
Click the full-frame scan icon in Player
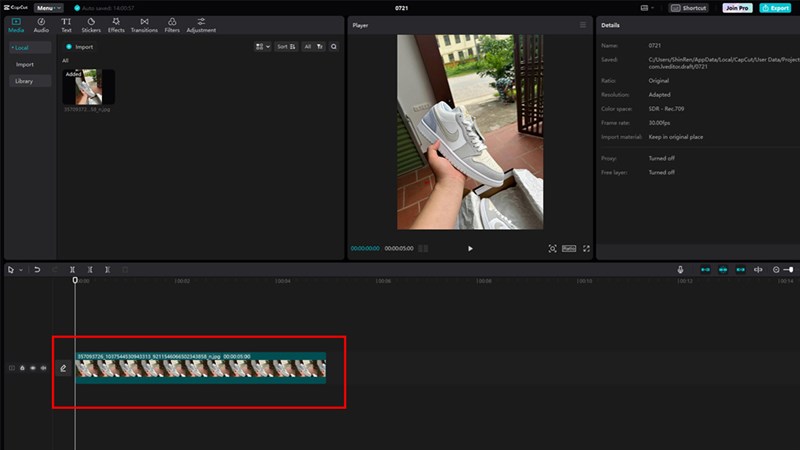[552, 248]
